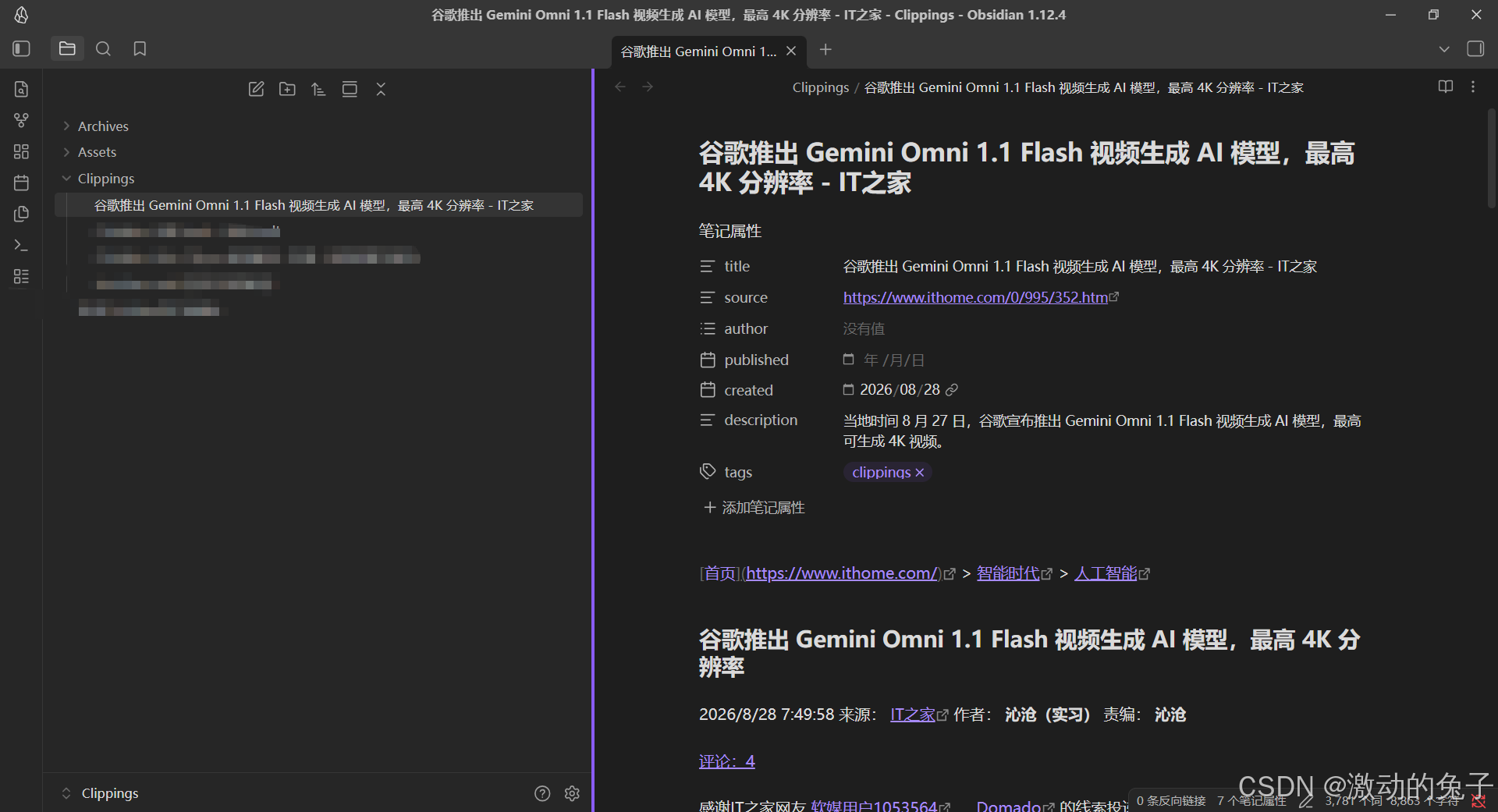
Task: Collapse all folders in explorer
Action: pos(381,89)
